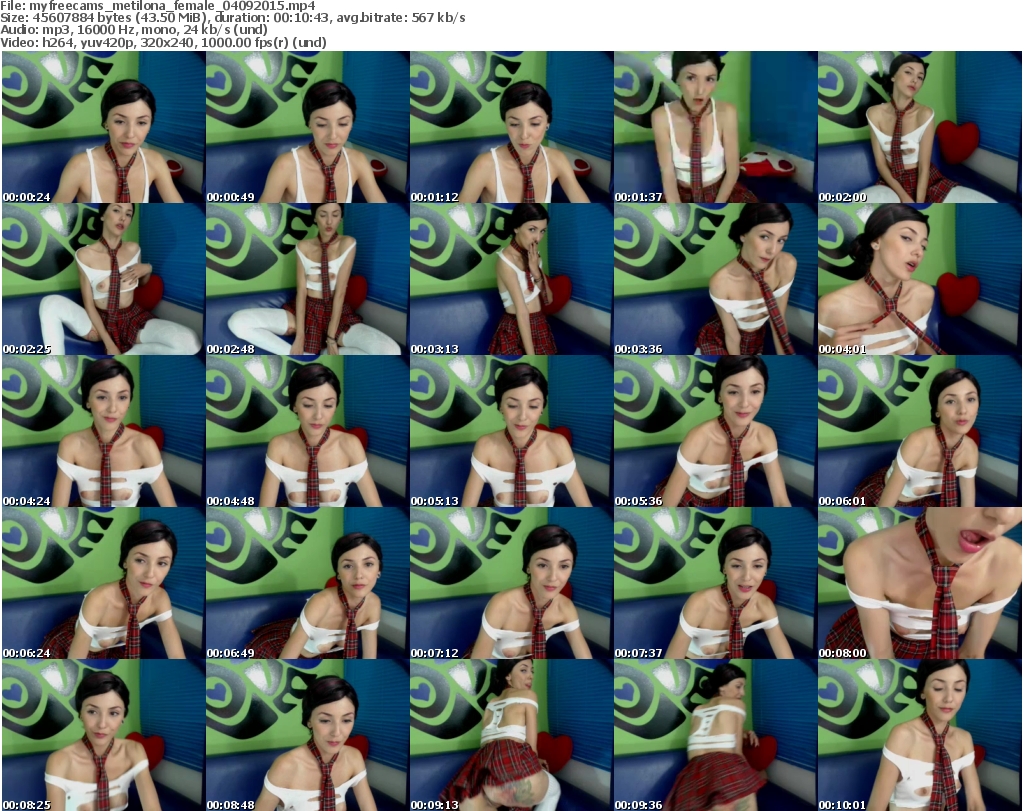
Task: Select the thumbnail stamped 00:04:01
Action: coord(920,279)
